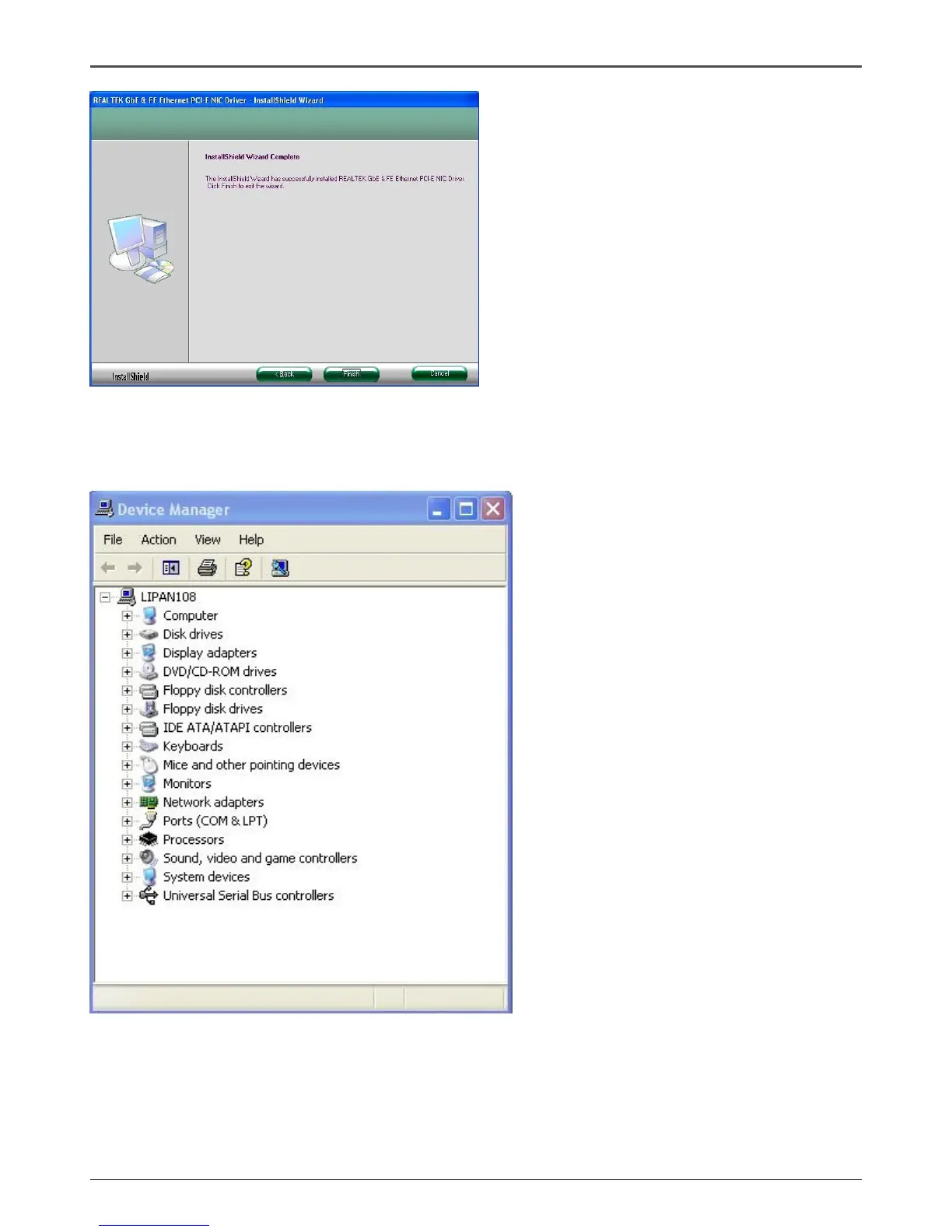Screen dimensions: 952x1232
Task: Click the Print toolbar icon
Action: (207, 568)
